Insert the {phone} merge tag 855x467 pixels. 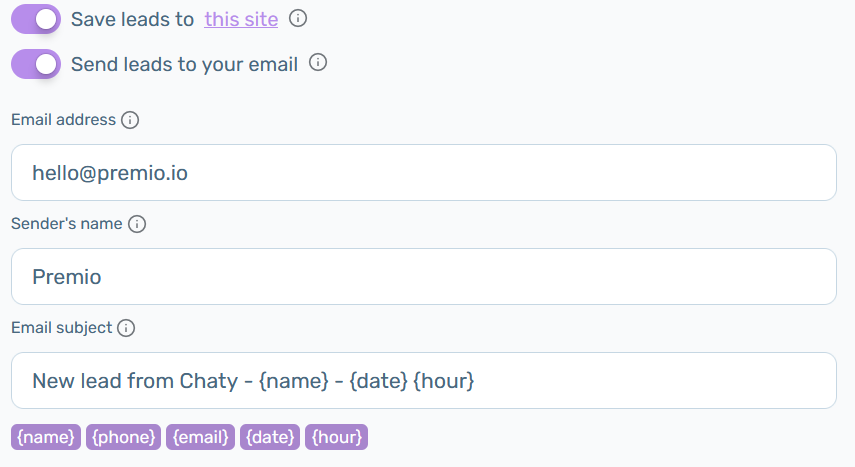[x=123, y=437]
